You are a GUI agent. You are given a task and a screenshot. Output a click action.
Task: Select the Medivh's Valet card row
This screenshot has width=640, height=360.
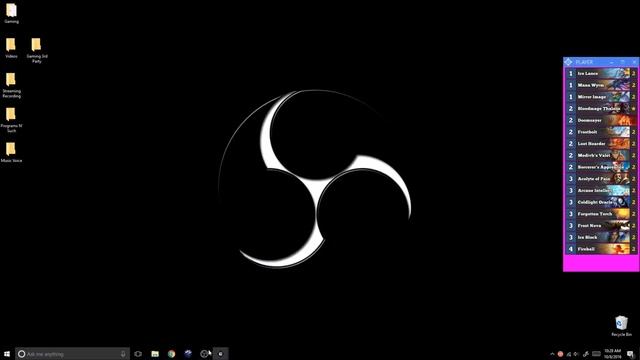point(601,156)
